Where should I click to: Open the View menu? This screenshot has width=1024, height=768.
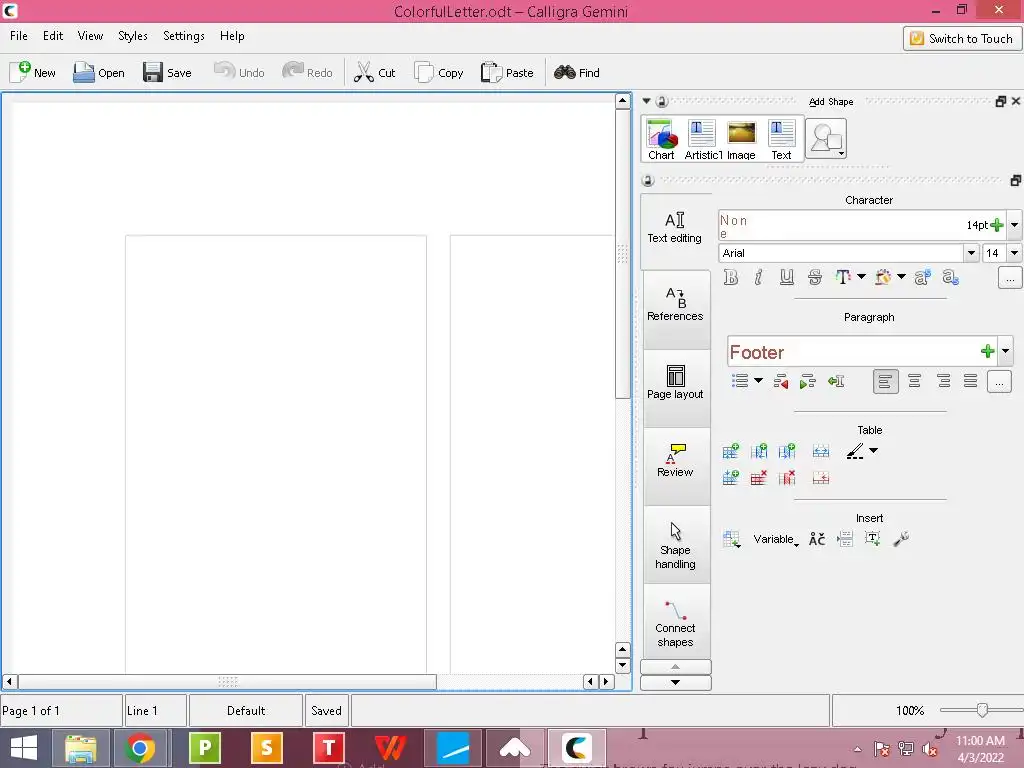coord(90,36)
